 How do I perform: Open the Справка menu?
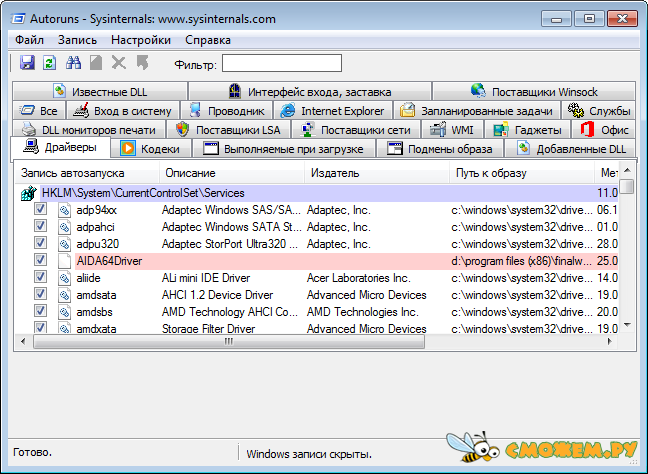coord(208,40)
